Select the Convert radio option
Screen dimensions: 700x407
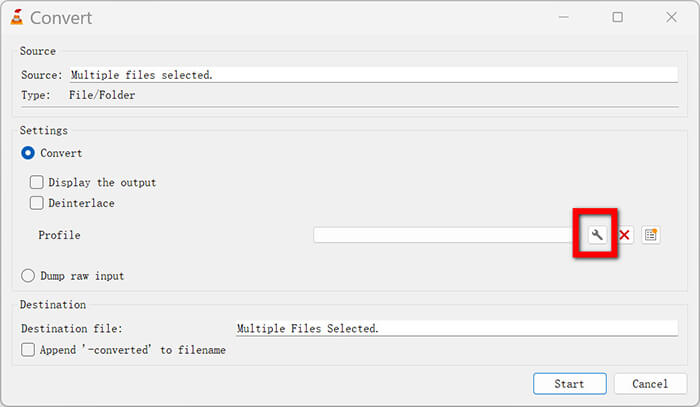click(x=28, y=153)
